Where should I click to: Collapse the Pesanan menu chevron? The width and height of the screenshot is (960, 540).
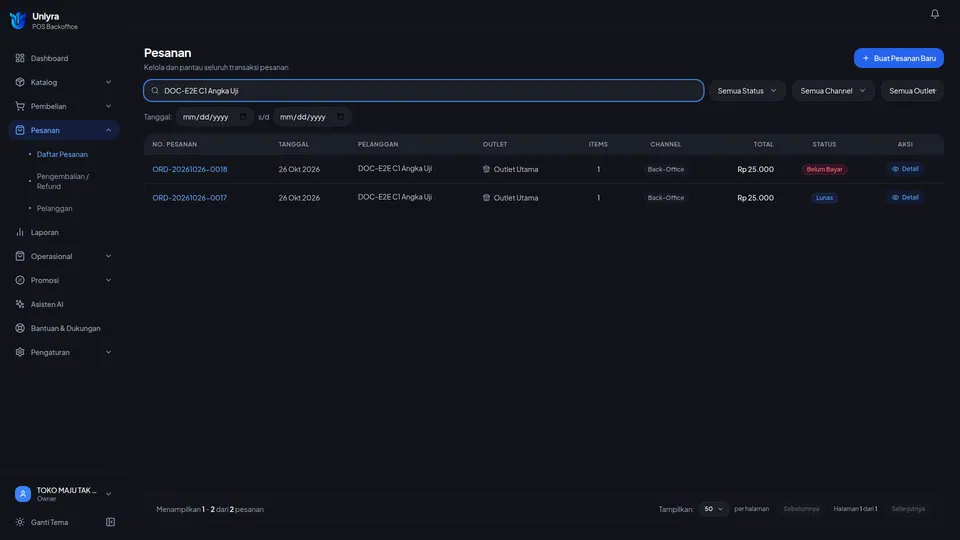(x=108, y=130)
